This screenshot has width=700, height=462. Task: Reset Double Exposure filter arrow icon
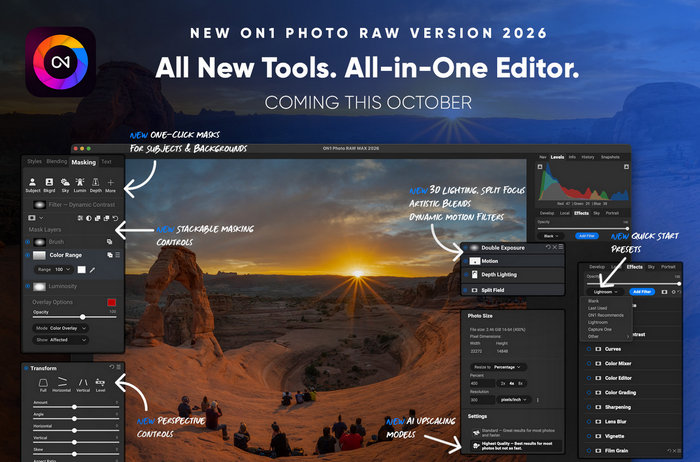(x=548, y=247)
